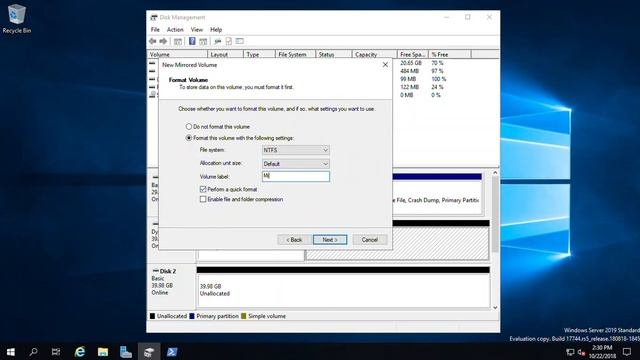The image size is (640, 360).
Task: Cancel the New Mirrored Volume wizard
Action: point(369,240)
